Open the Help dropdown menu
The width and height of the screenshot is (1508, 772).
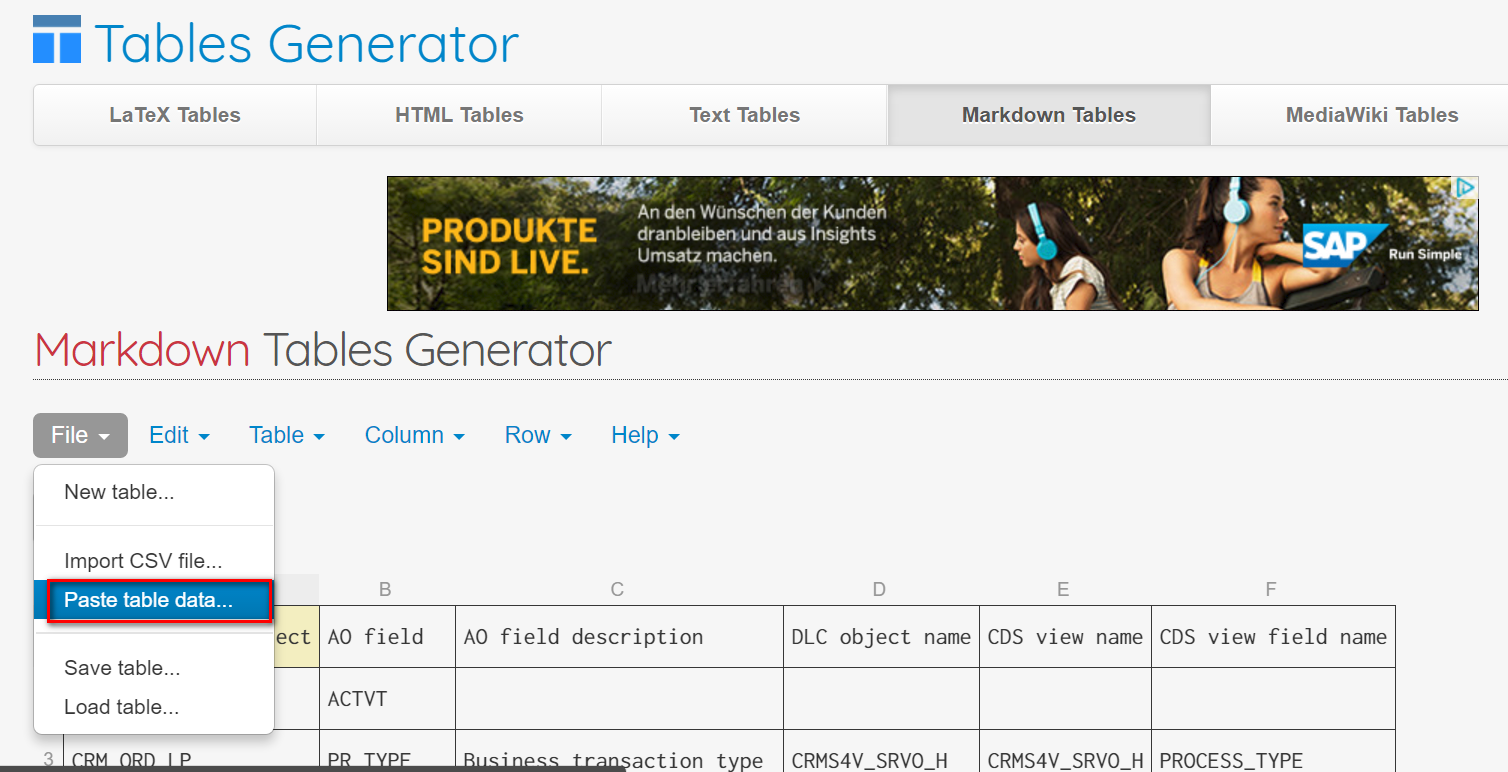pos(645,435)
